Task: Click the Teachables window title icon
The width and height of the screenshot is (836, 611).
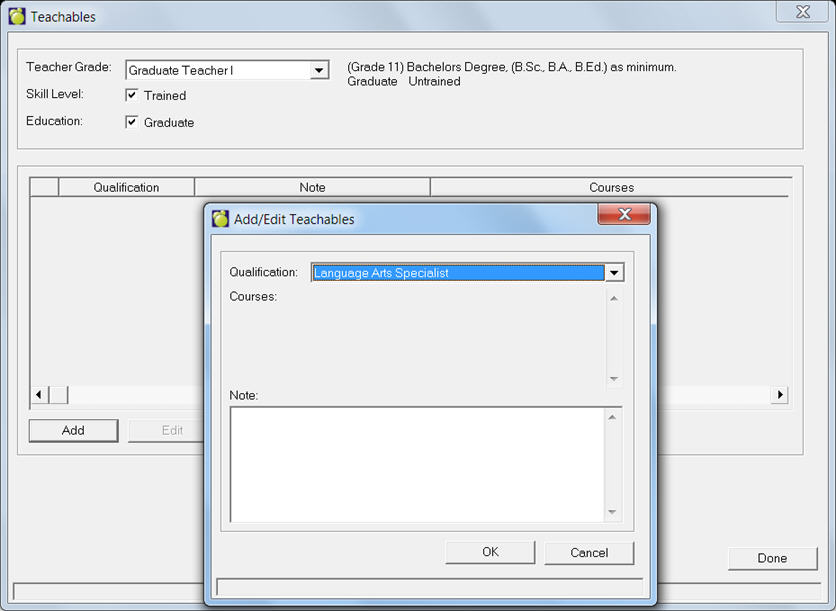Action: (x=17, y=17)
